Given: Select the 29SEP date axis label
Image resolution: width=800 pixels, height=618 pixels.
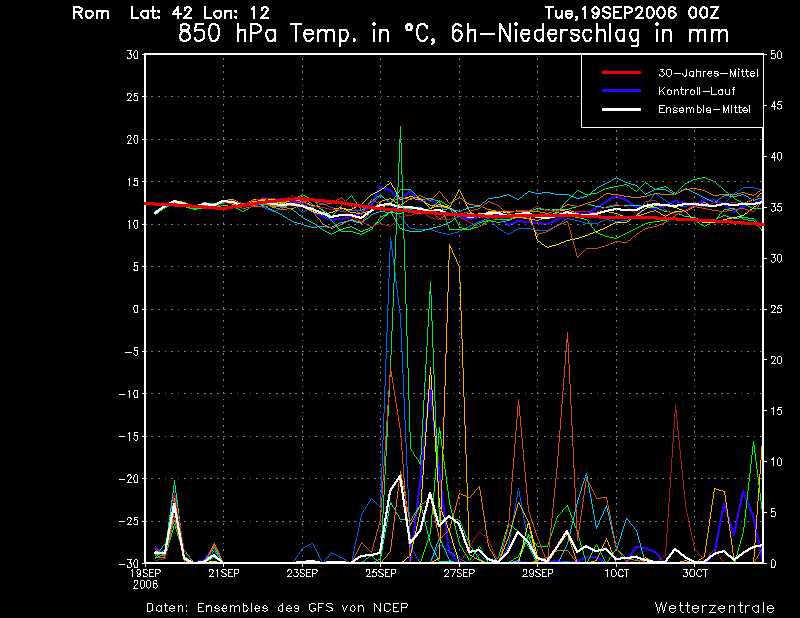Looking at the screenshot, I should [x=537, y=574].
